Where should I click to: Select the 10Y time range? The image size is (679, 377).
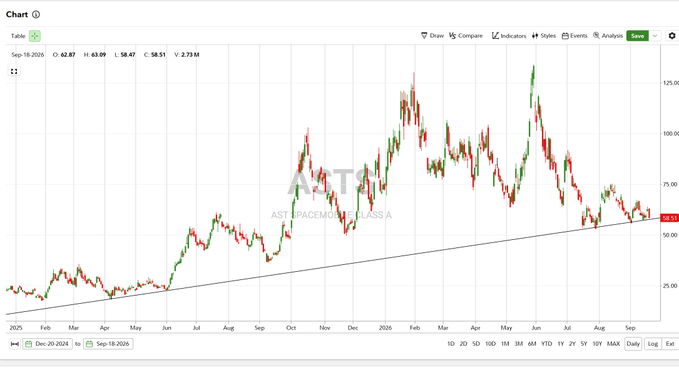597,344
